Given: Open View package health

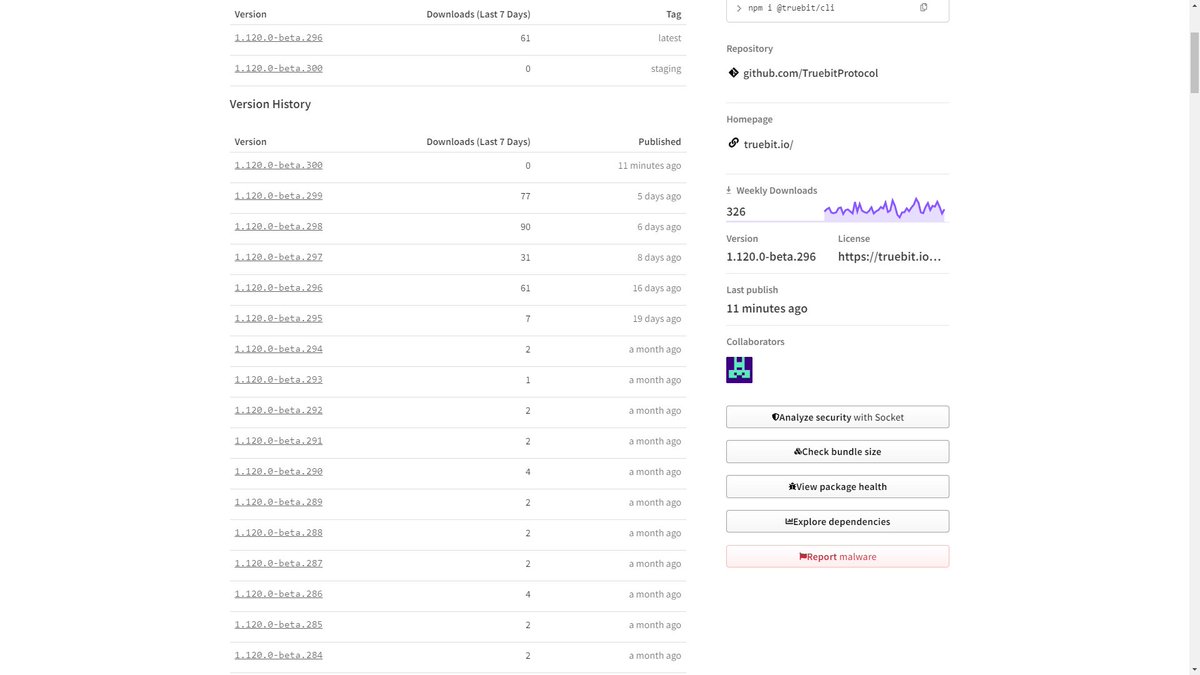Looking at the screenshot, I should 837,487.
